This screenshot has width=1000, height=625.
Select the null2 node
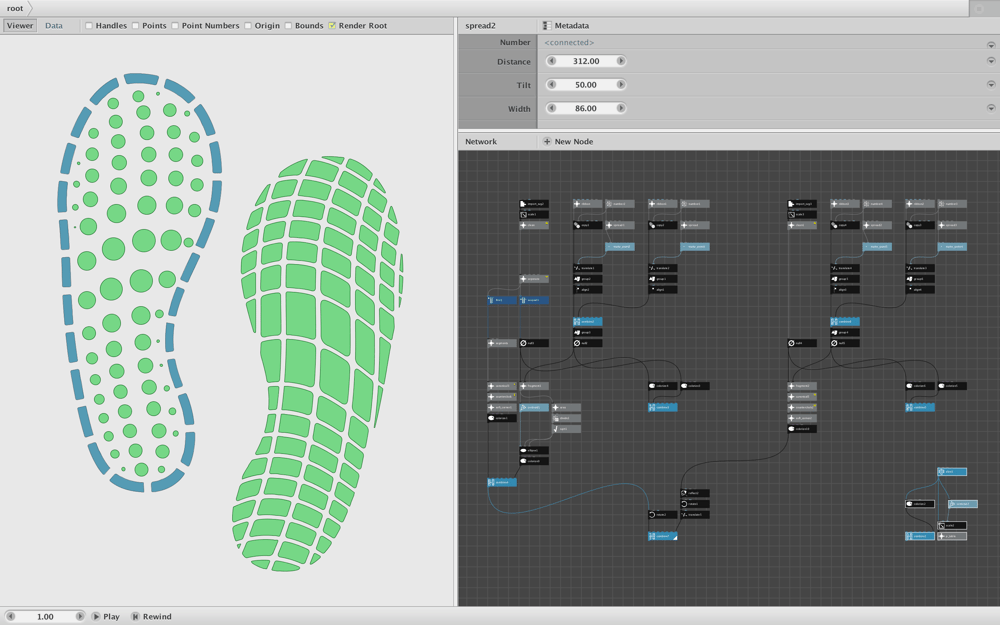coord(587,343)
